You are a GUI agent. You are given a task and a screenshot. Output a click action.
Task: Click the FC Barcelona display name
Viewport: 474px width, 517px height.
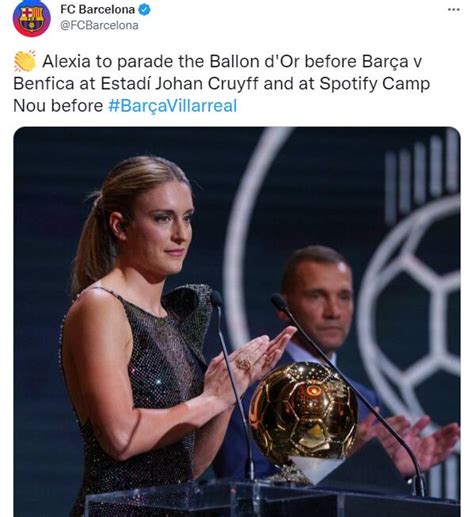(x=97, y=10)
